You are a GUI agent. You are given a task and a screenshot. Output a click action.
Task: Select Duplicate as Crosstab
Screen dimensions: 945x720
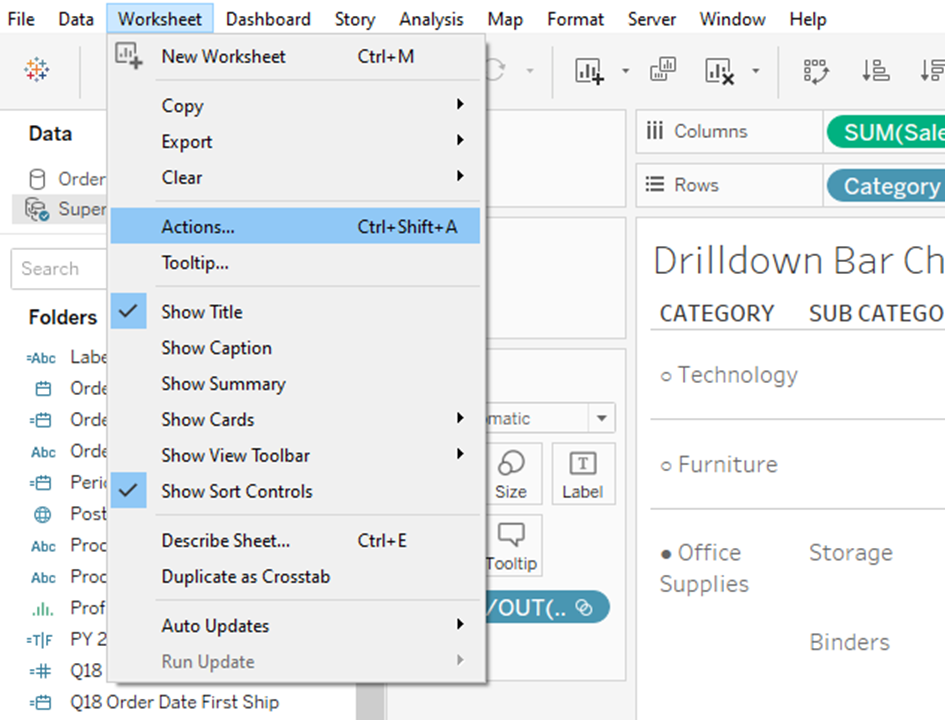click(x=295, y=577)
